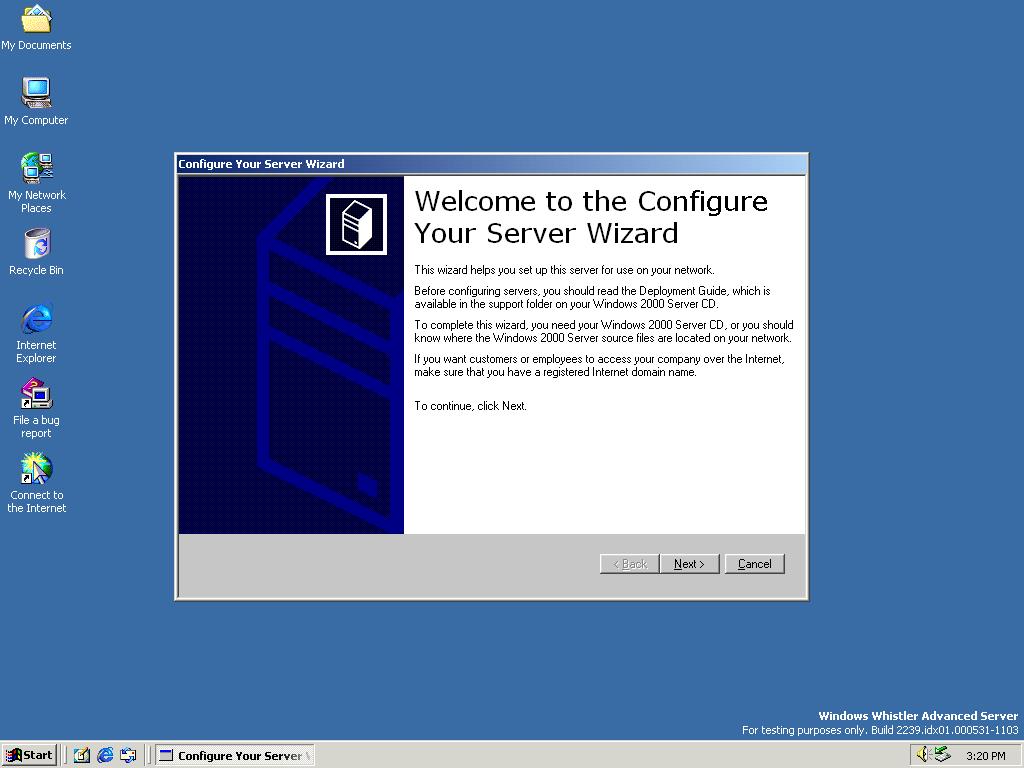This screenshot has height=768, width=1024.
Task: Select the Recycle Bin icon
Action: [x=36, y=252]
